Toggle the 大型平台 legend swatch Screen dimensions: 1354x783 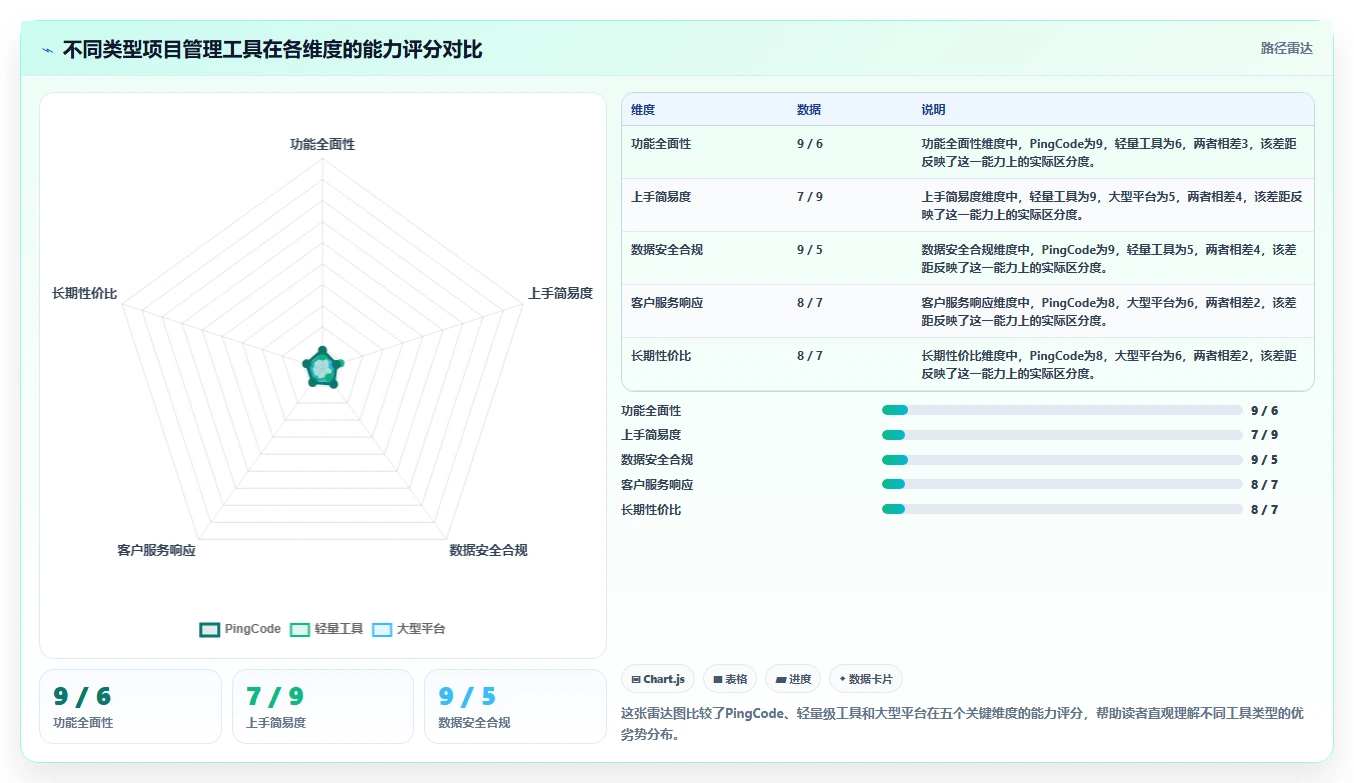click(x=382, y=630)
